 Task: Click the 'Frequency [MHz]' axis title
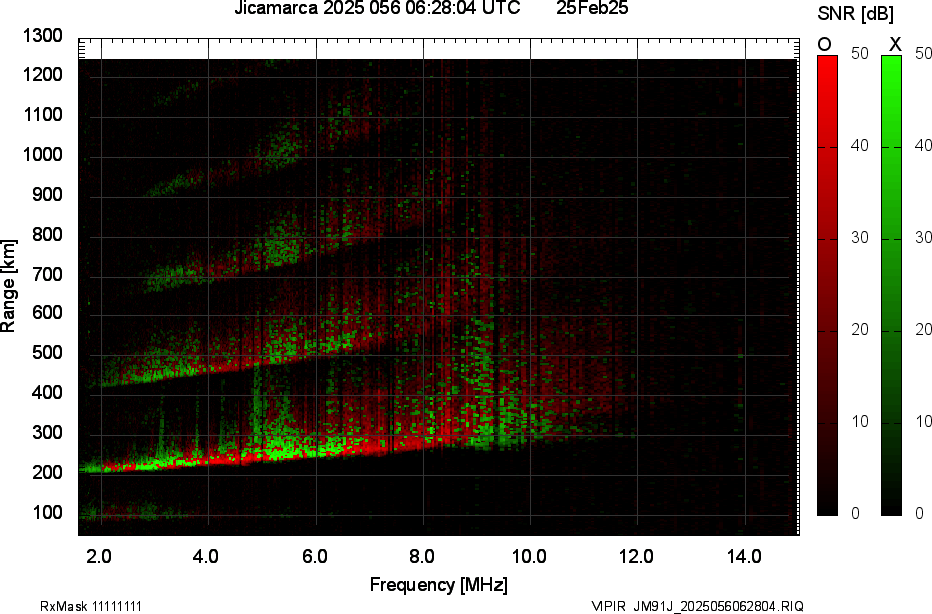(x=439, y=584)
